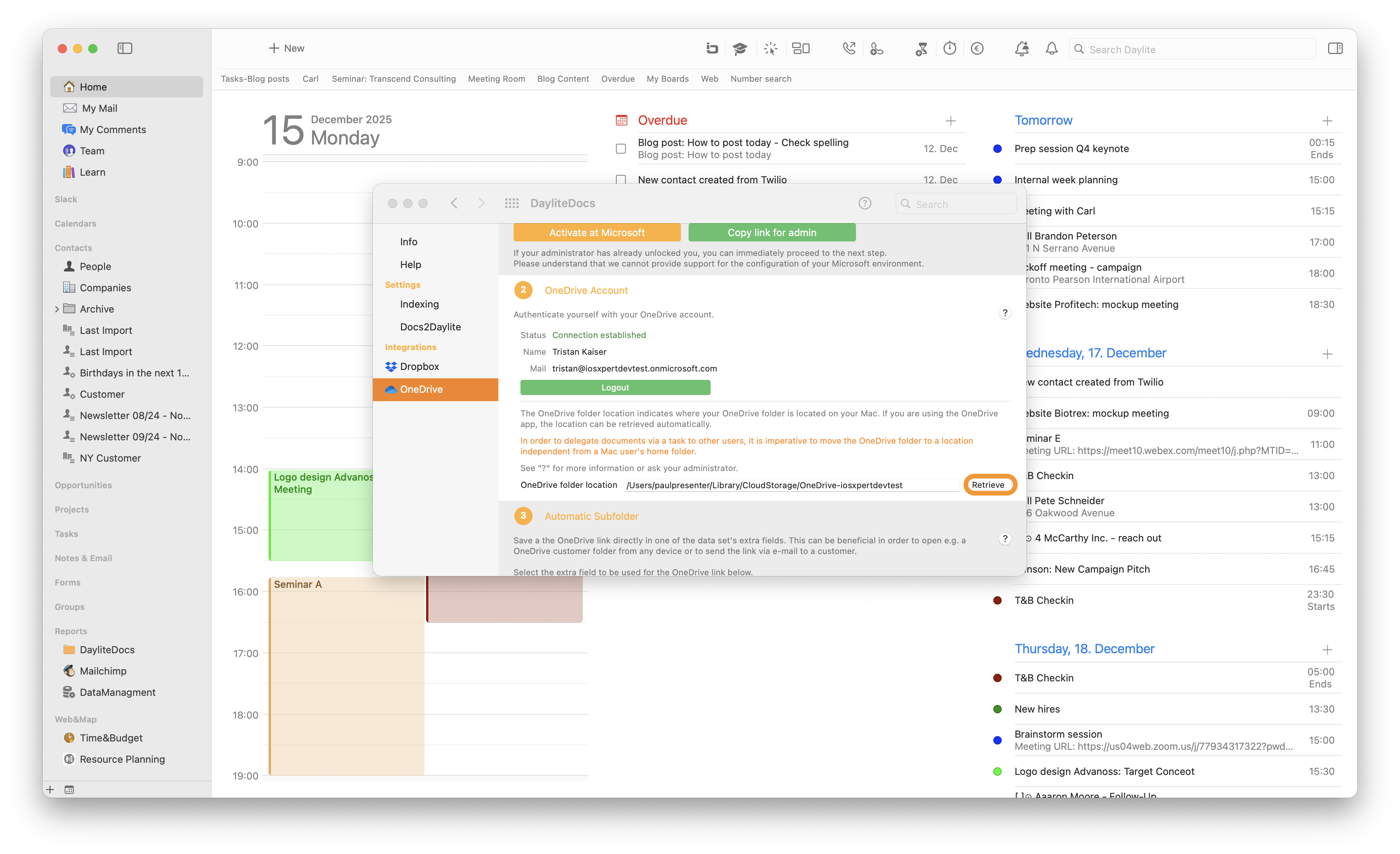Open the Seminar A calendar event

click(347, 676)
